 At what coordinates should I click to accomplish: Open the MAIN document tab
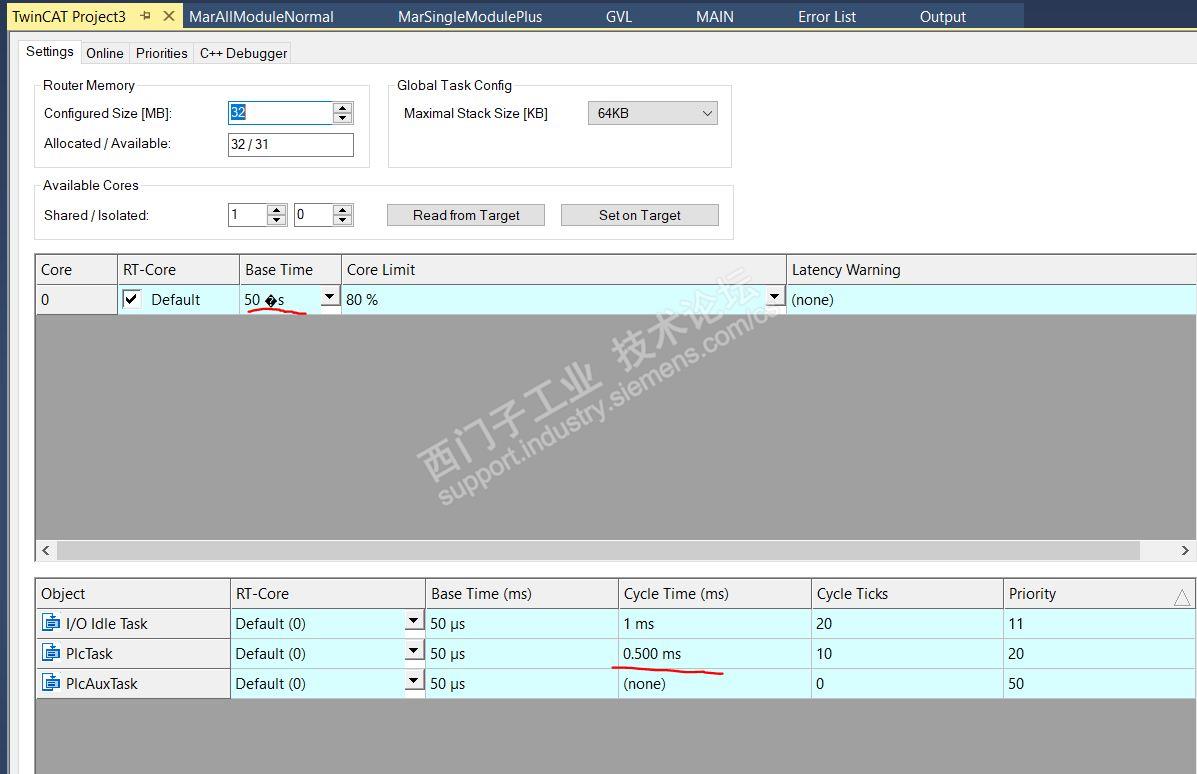[715, 16]
